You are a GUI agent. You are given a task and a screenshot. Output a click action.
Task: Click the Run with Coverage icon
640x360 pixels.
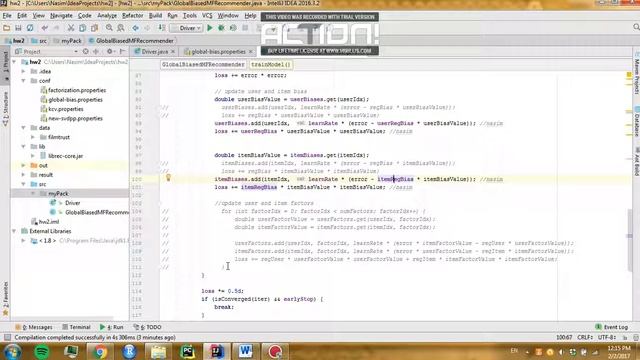233,28
